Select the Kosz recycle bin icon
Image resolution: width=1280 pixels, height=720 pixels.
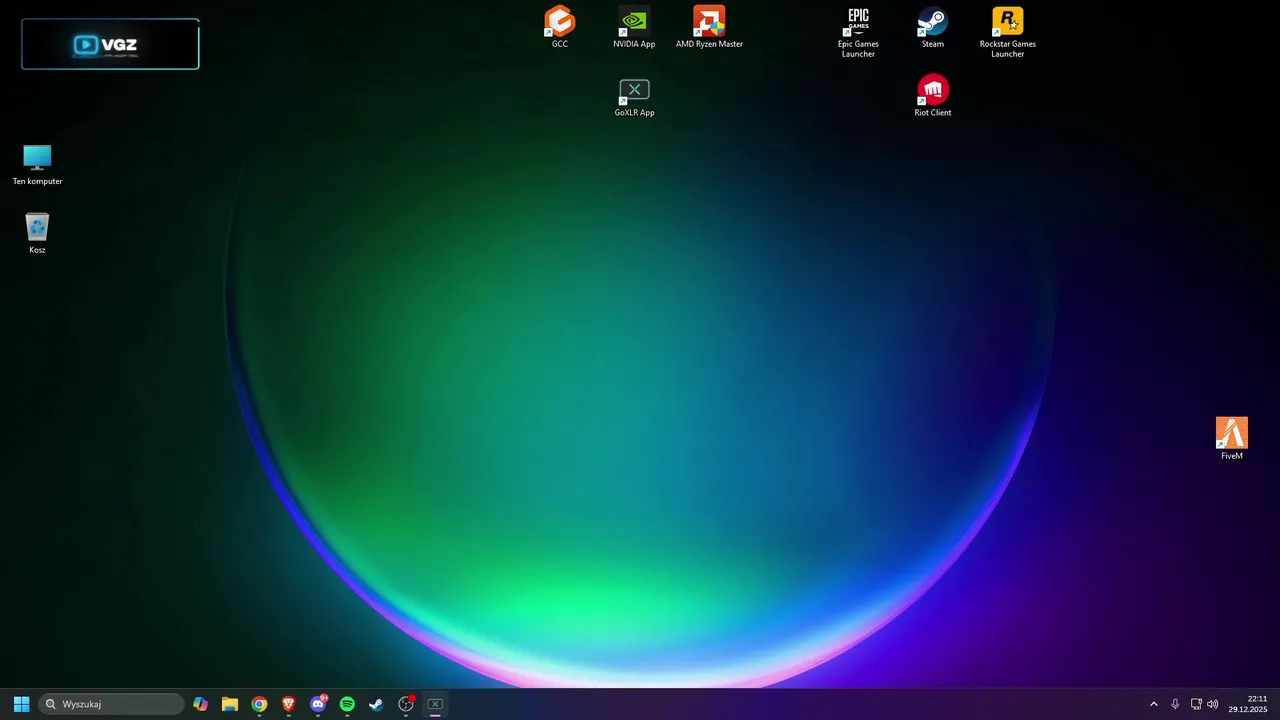coord(37,233)
